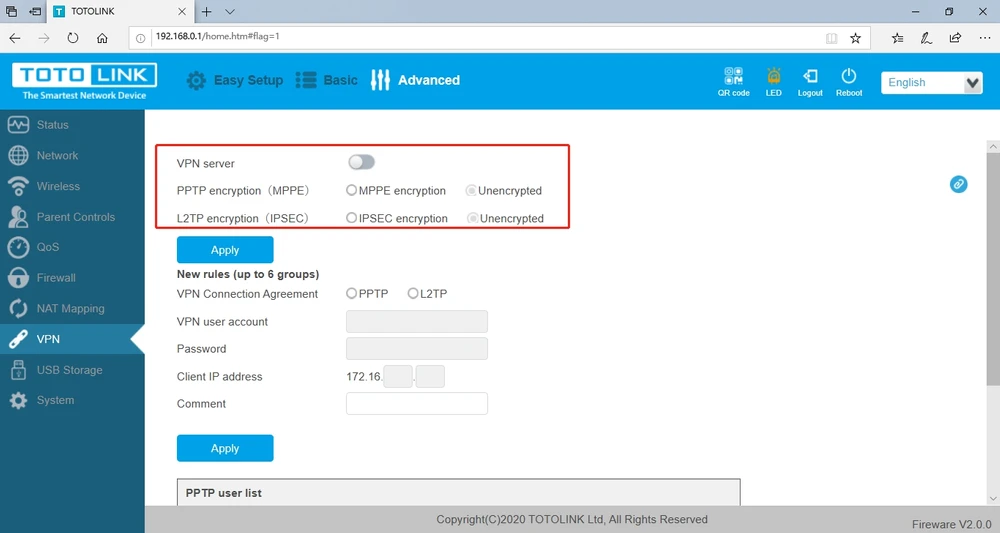Enable the VPN server toggle switch
Viewport: 1000px width, 533px height.
pos(361,162)
